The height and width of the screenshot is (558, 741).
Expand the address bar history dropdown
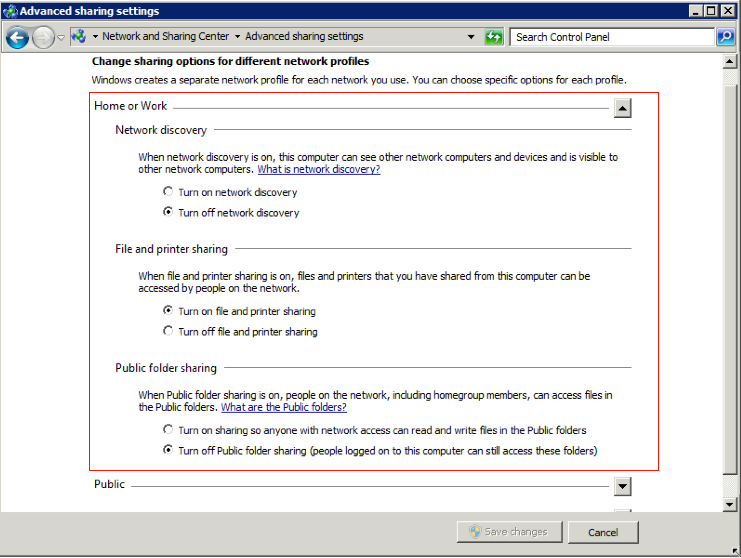pyautogui.click(x=471, y=37)
